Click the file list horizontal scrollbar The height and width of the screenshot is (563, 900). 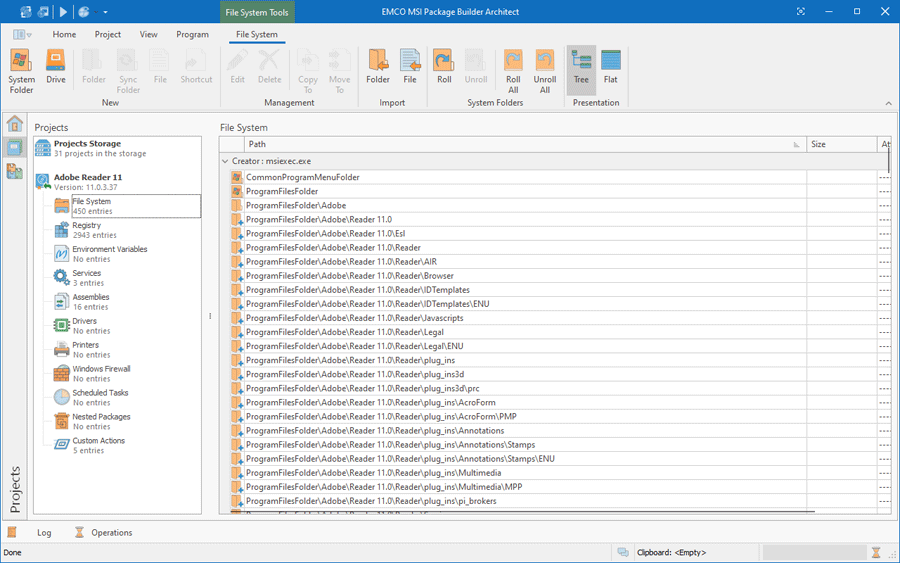coord(522,511)
